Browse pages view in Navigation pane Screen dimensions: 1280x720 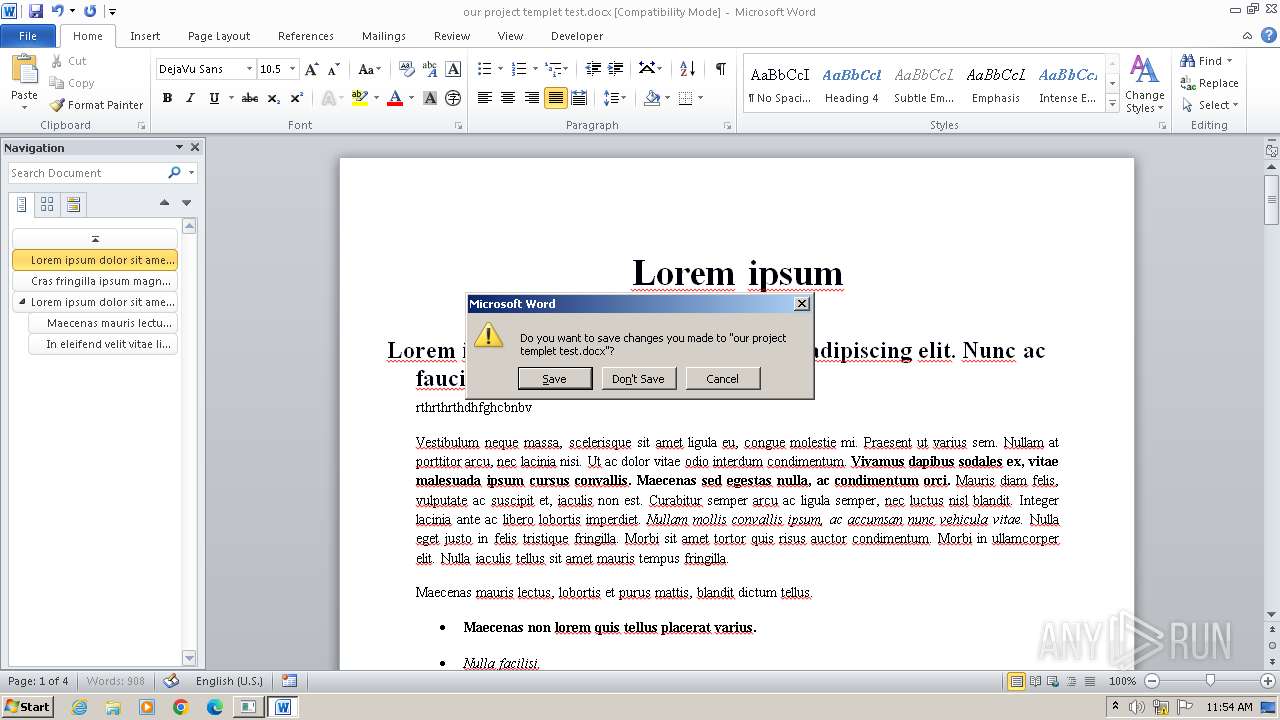click(x=47, y=204)
